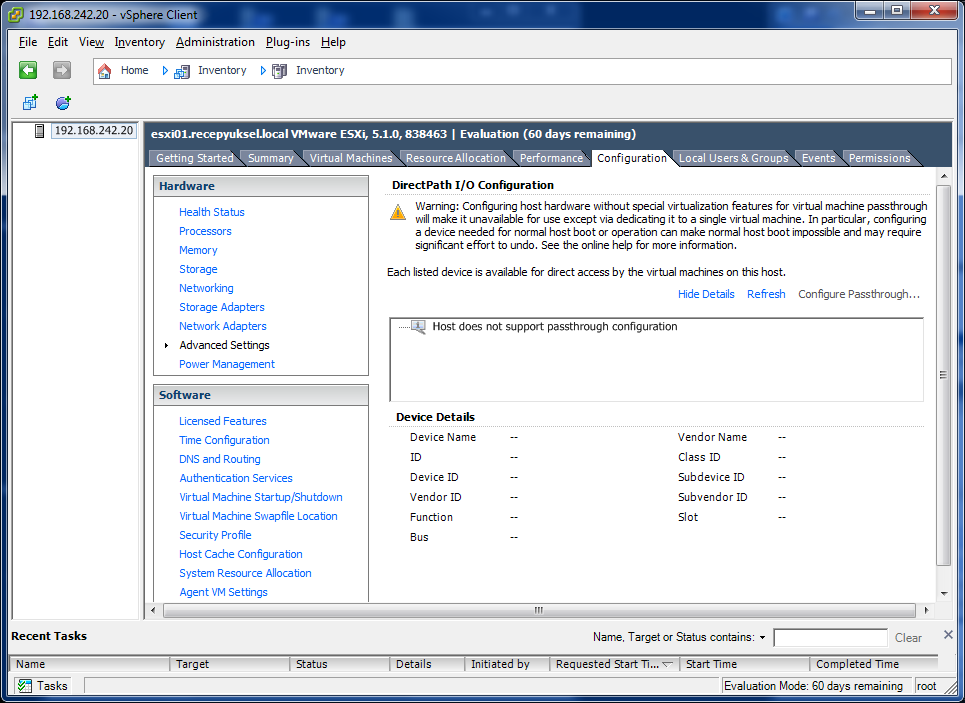Click the Recent Tasks filter text field
This screenshot has height=703, width=965.
tap(830, 638)
